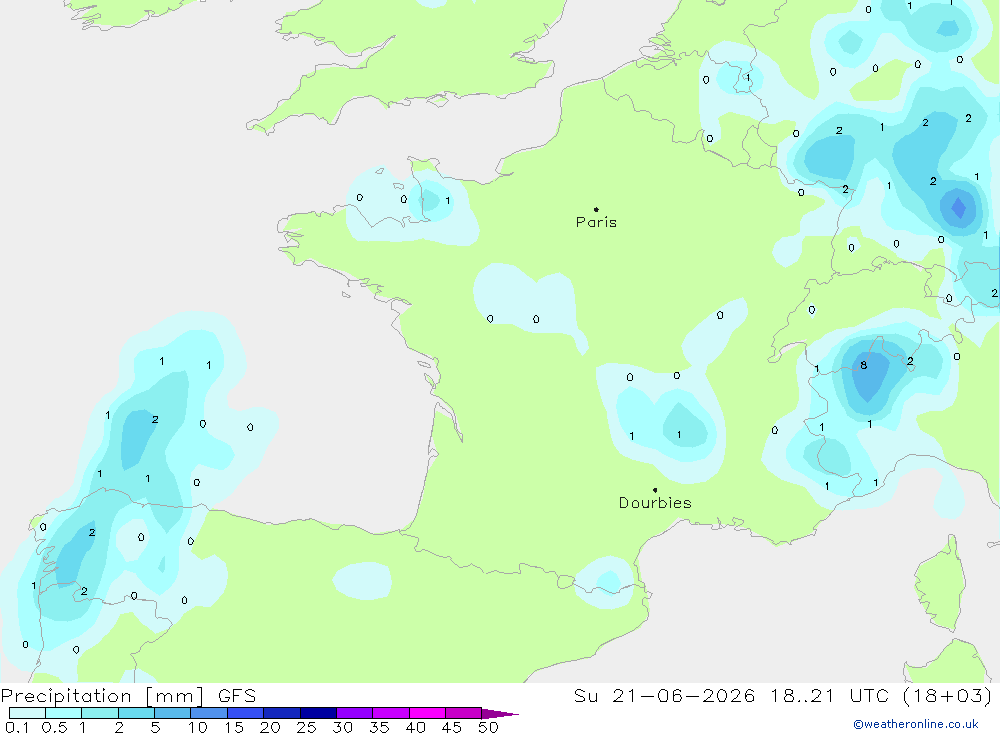Viewport: 1000px width, 733px height.
Task: Select the 40 mm magenta legend swatch
Action: (x=427, y=713)
